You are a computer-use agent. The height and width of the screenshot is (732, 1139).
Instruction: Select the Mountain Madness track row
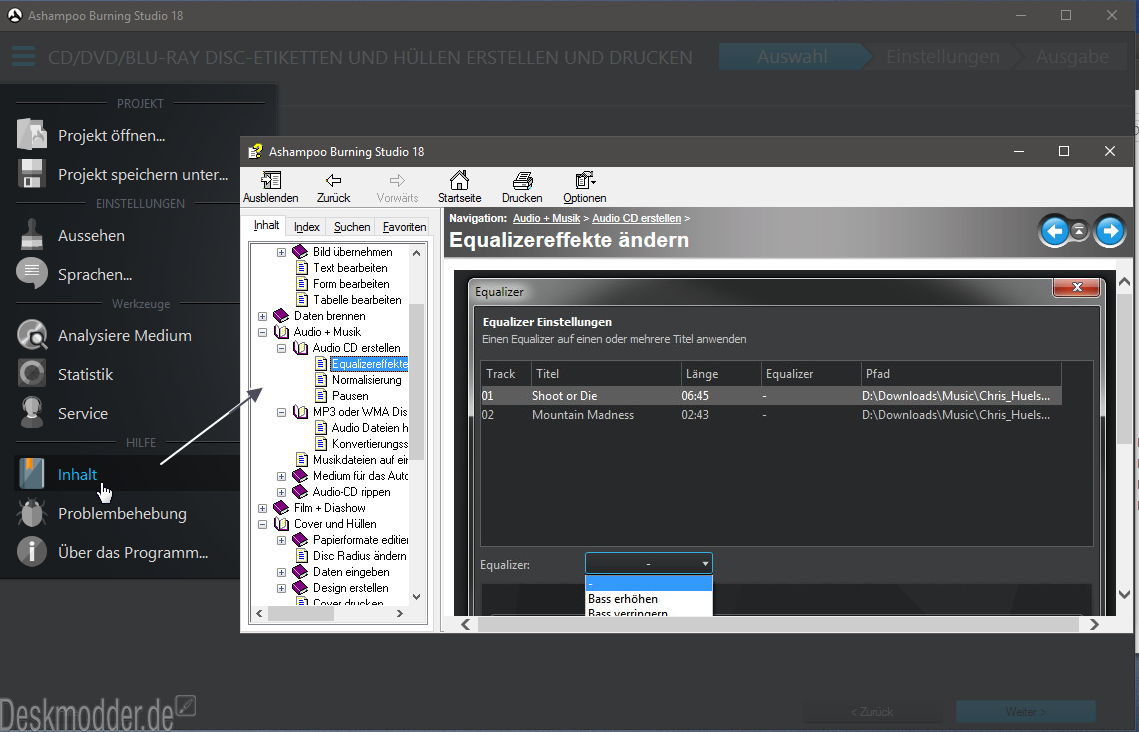(771, 415)
